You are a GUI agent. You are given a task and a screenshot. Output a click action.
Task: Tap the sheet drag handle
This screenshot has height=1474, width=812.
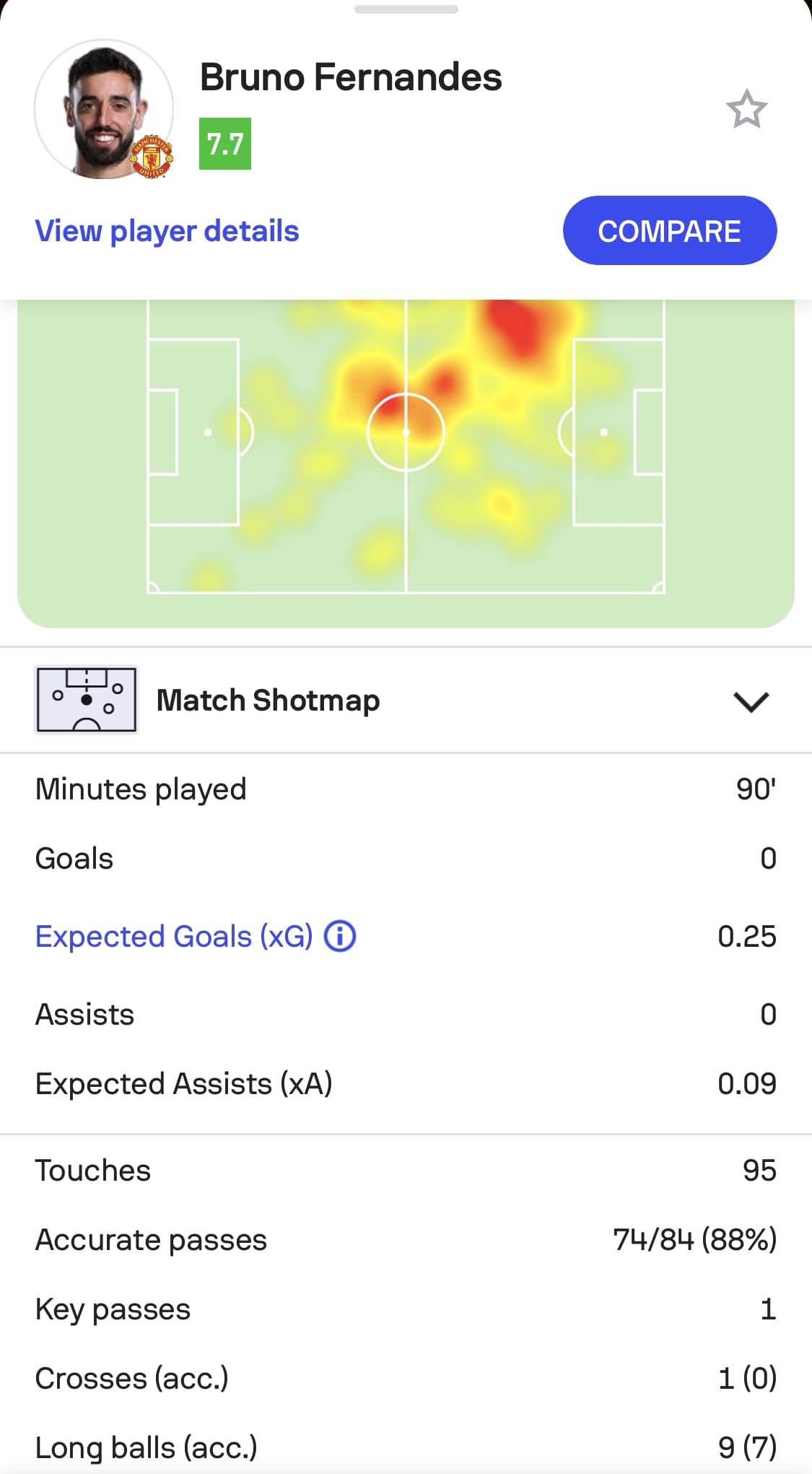click(406, 9)
